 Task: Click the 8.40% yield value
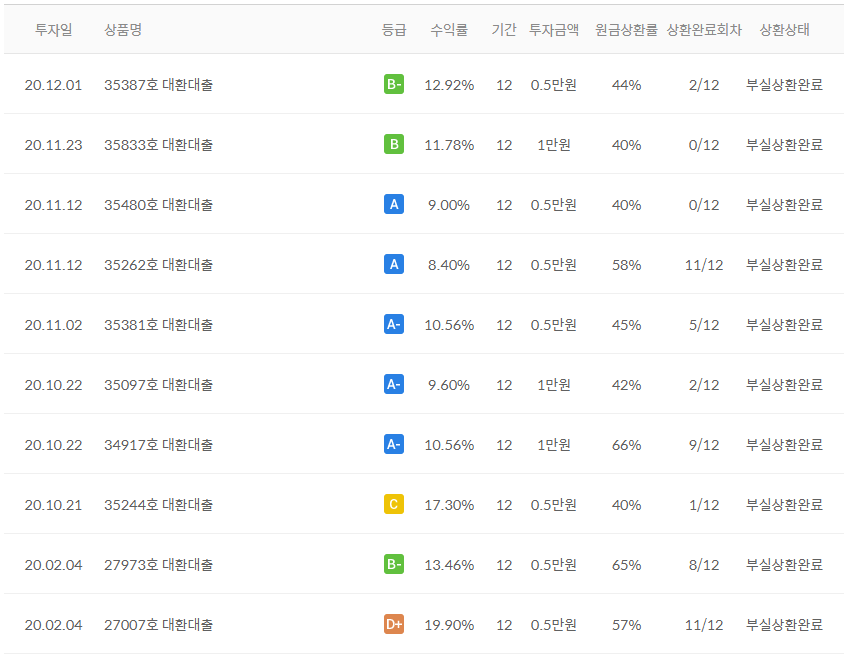click(449, 266)
